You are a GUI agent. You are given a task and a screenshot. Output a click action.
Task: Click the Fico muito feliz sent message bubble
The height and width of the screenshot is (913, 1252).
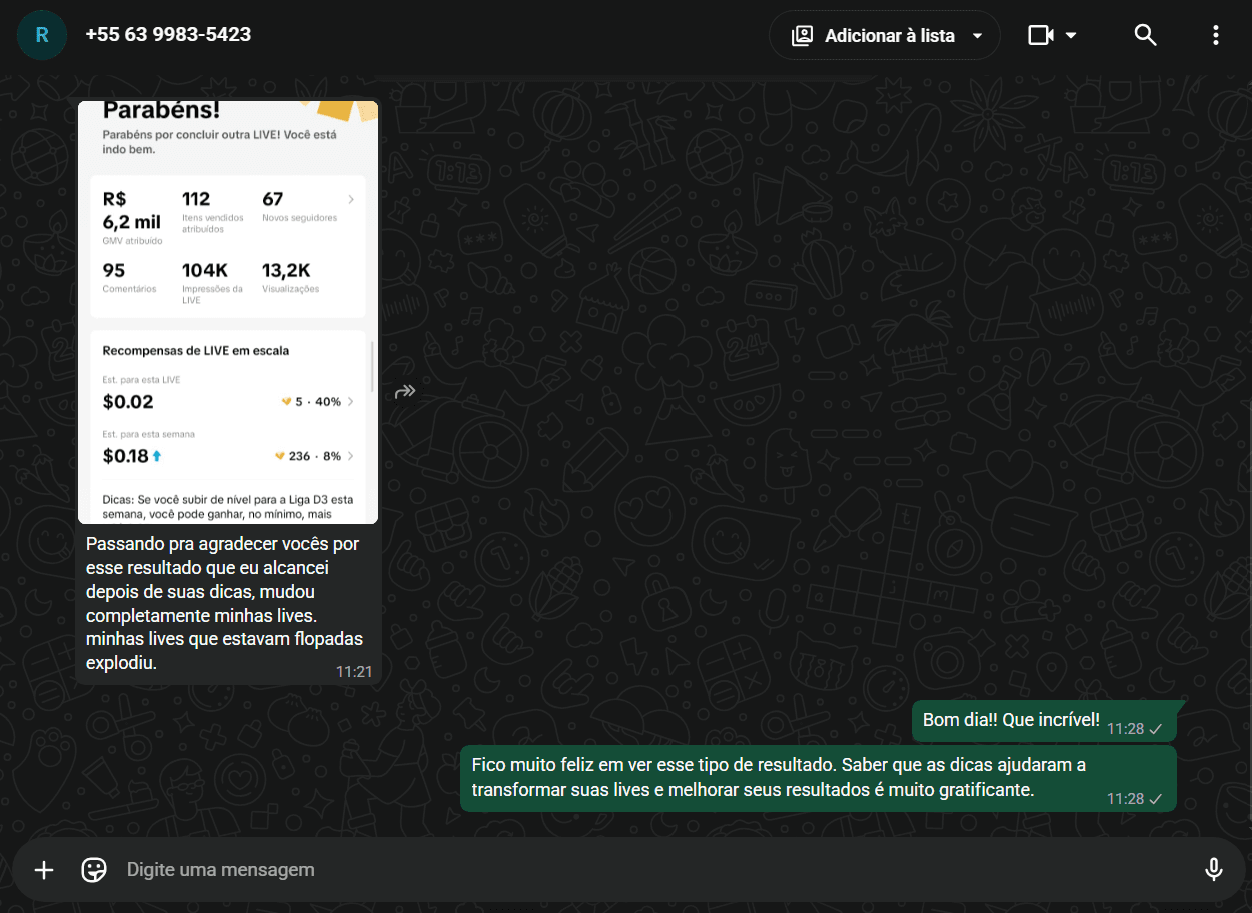click(818, 778)
